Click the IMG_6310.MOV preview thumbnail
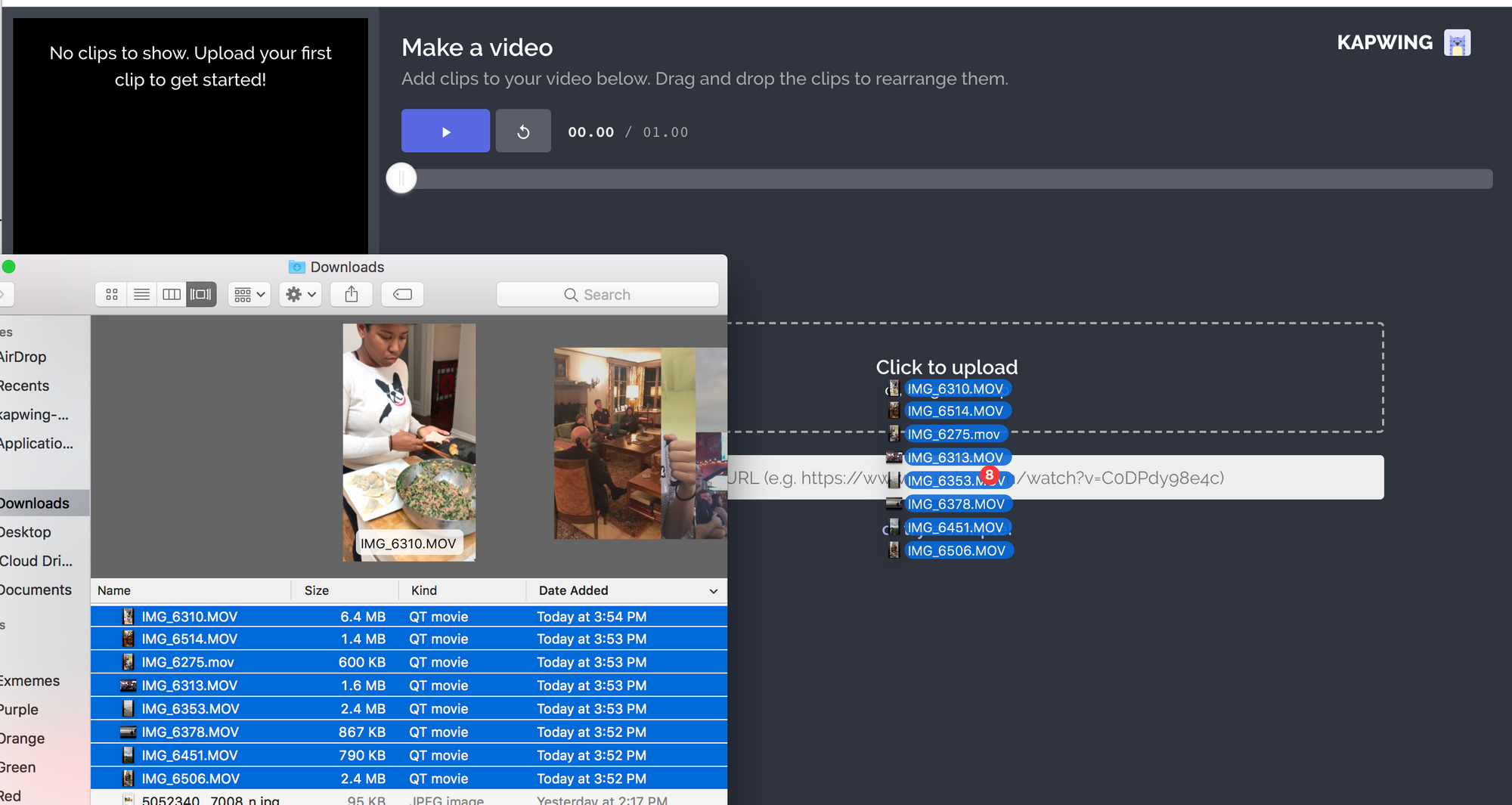The image size is (1512, 805). coord(409,442)
